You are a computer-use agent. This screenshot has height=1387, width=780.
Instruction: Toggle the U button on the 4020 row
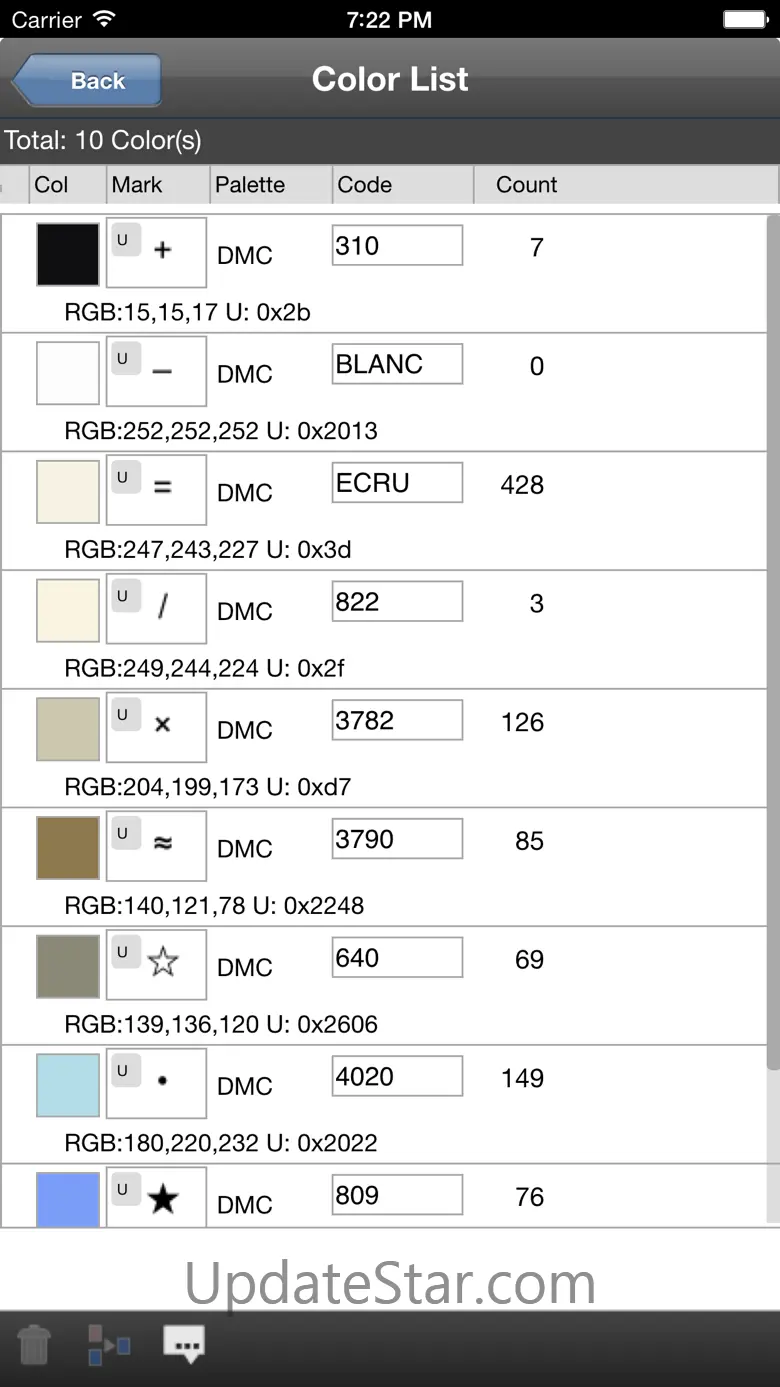tap(124, 1071)
